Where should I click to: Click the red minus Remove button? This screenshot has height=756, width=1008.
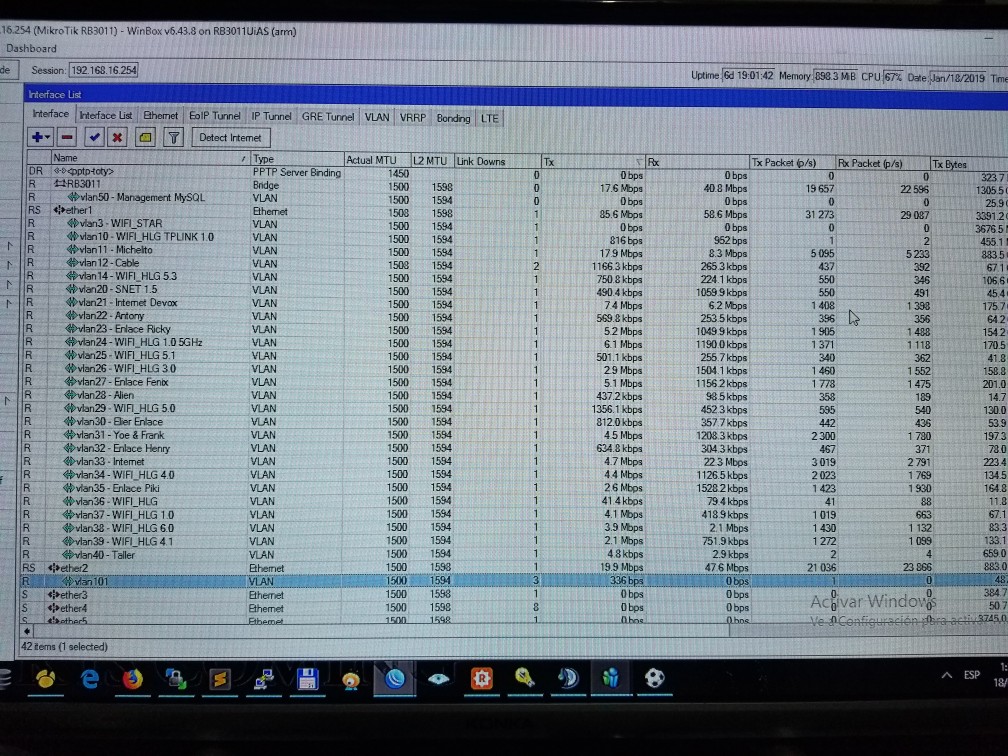67,137
